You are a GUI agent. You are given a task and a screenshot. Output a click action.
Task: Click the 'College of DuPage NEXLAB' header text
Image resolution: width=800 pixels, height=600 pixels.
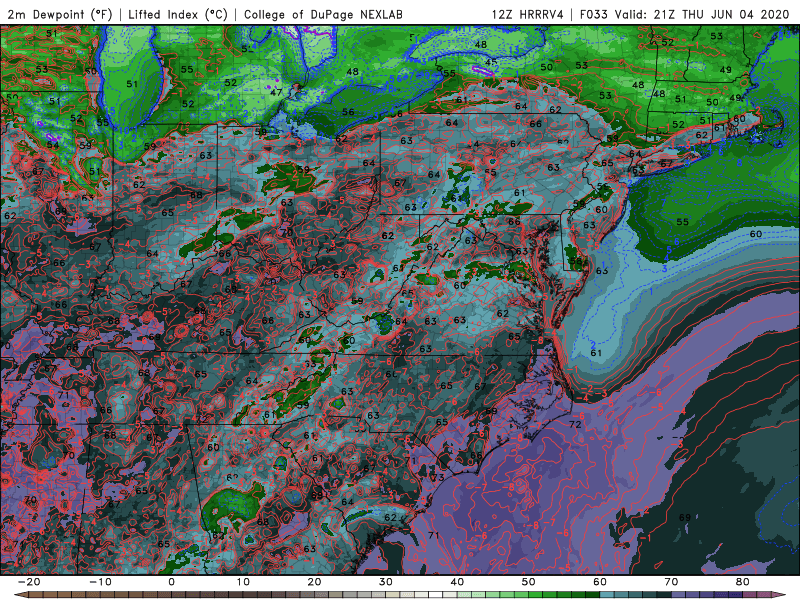[323, 14]
